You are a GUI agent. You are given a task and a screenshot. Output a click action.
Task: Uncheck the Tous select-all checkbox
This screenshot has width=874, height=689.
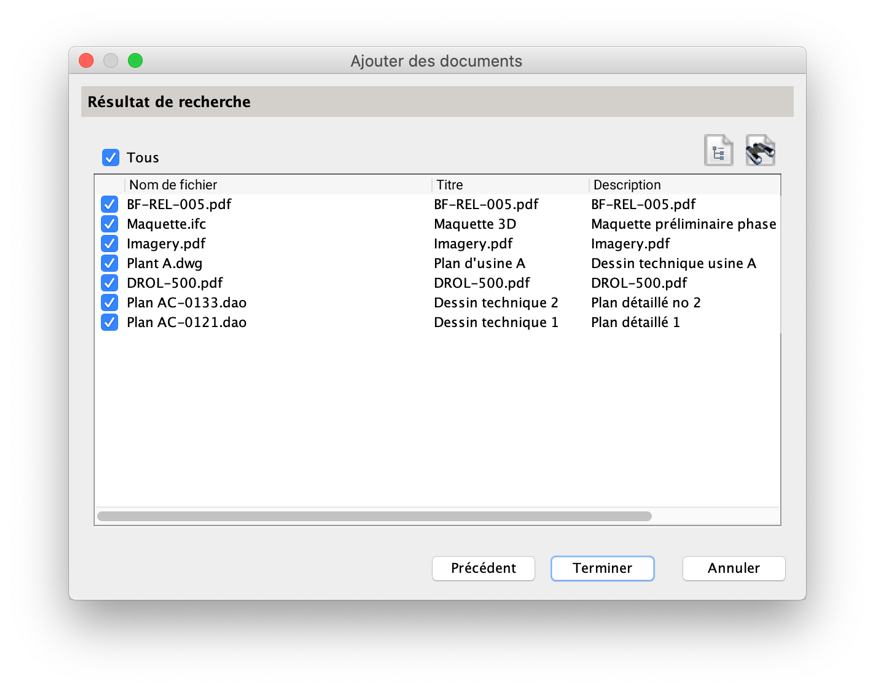pos(110,157)
